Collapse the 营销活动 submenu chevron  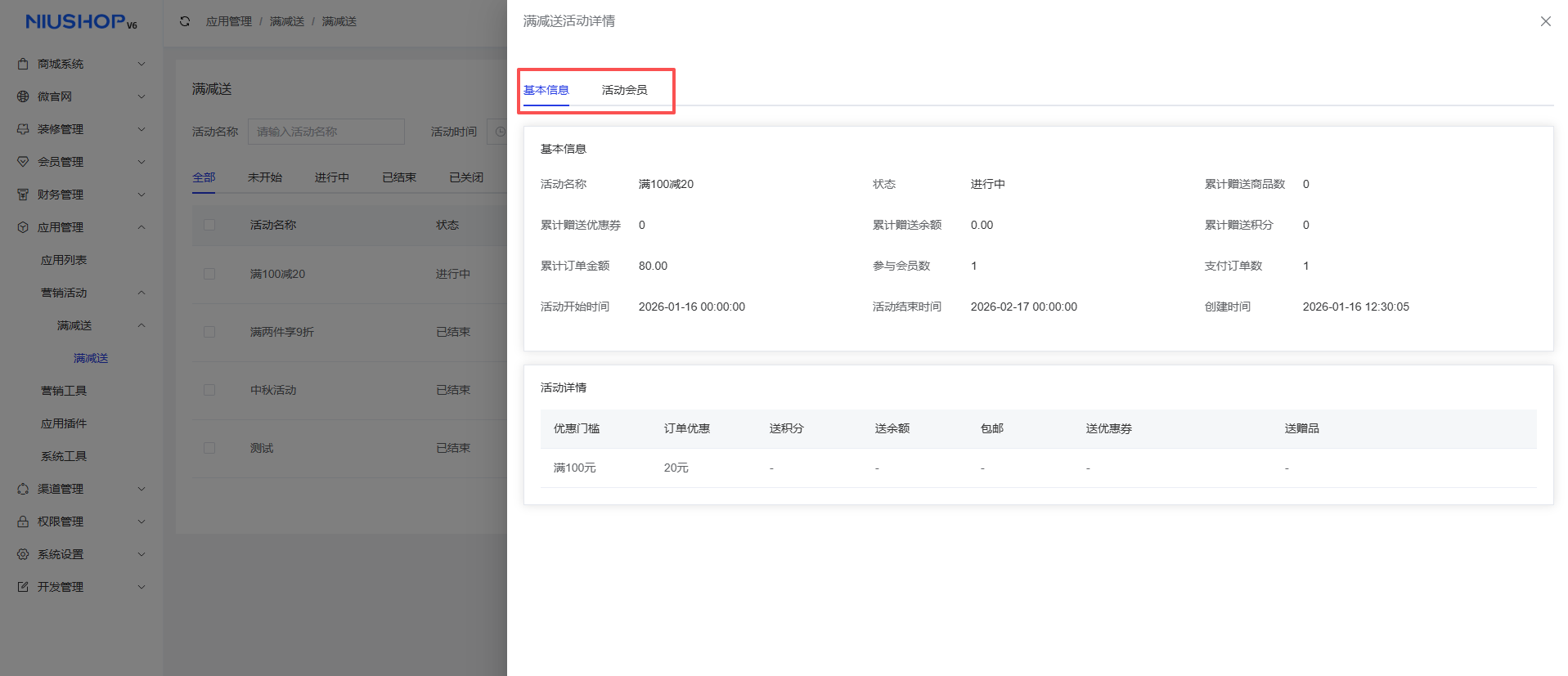(142, 293)
